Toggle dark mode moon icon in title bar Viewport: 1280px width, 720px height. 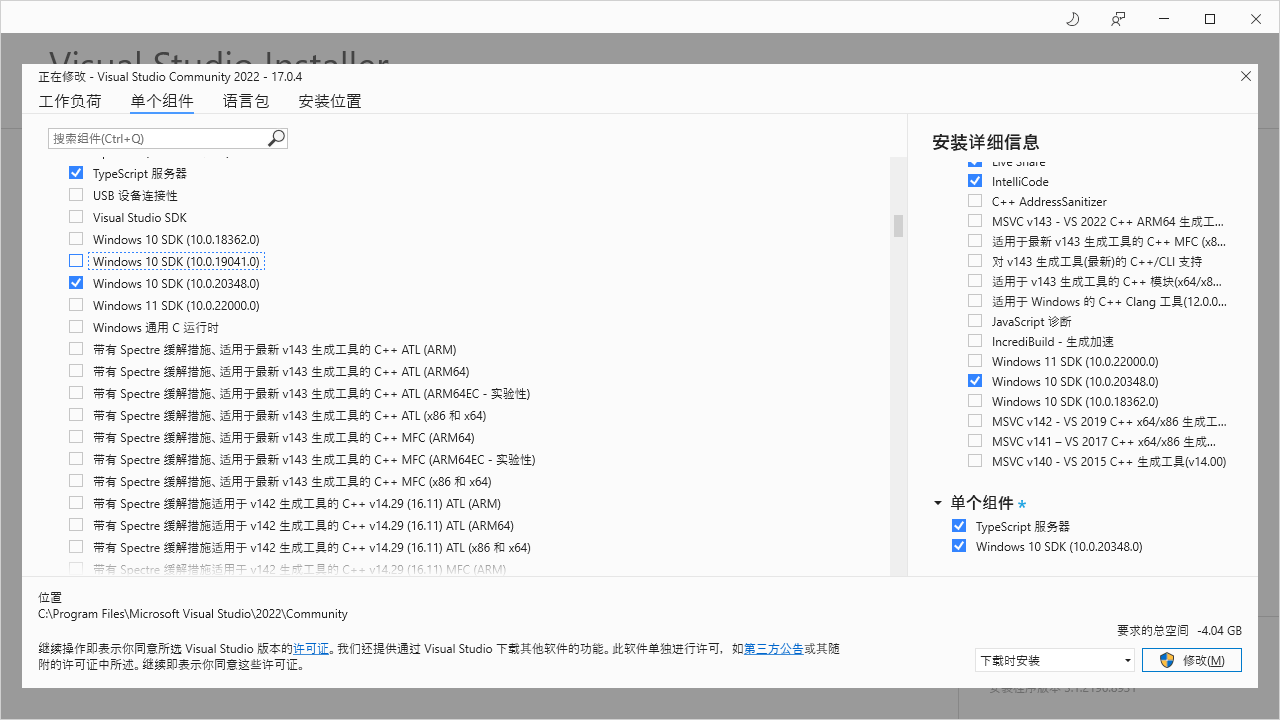(x=1073, y=19)
